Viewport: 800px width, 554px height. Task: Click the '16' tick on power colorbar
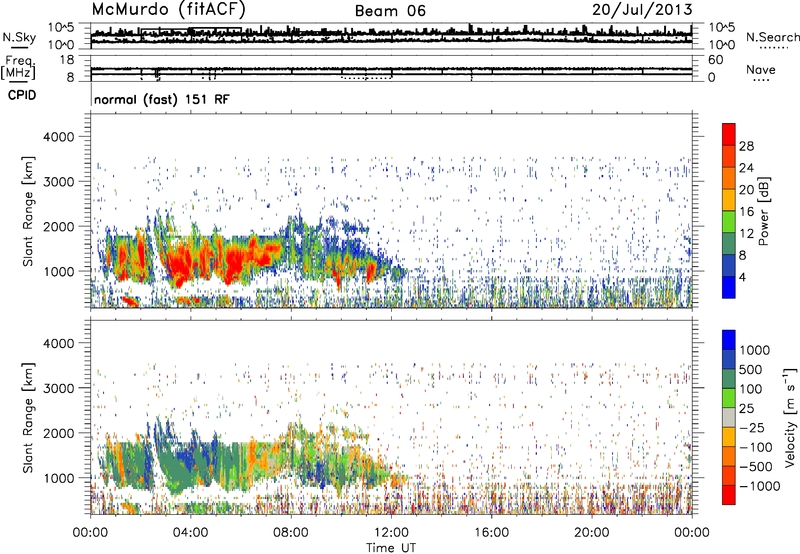coord(746,212)
